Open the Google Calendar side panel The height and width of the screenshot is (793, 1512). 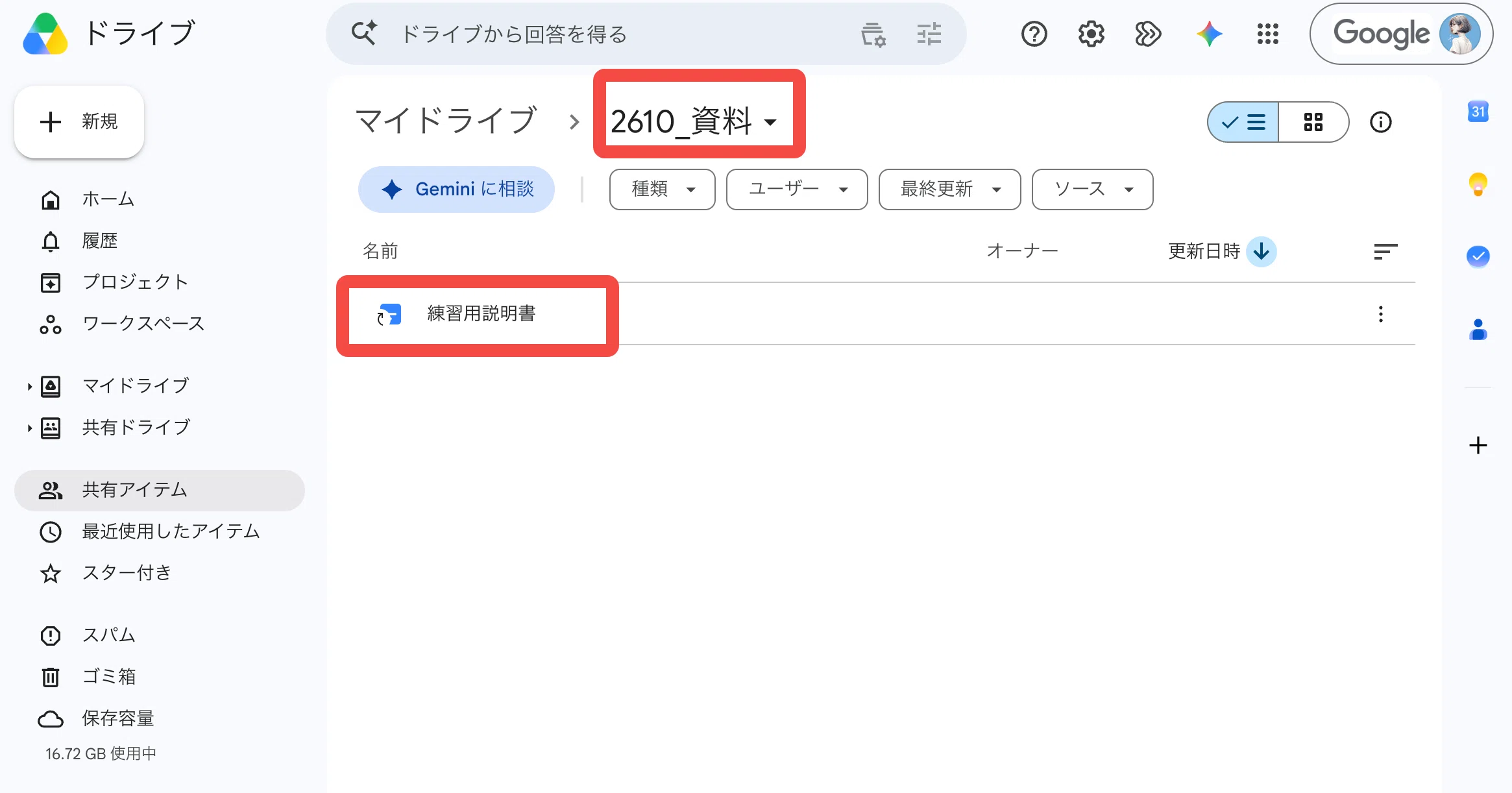click(x=1478, y=112)
